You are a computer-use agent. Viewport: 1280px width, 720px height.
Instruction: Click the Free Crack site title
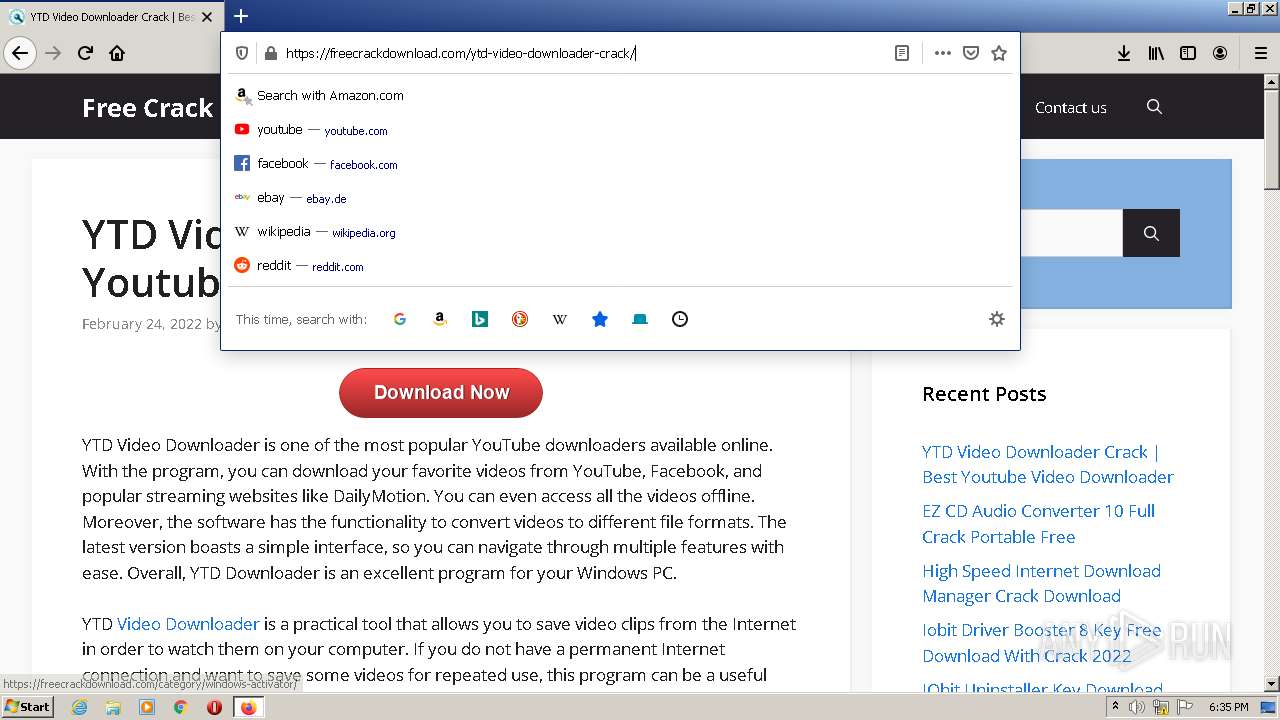click(148, 108)
